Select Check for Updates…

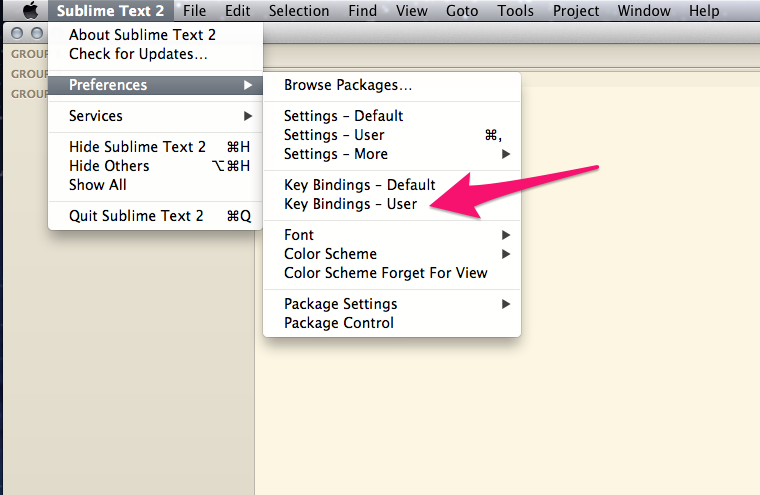(x=138, y=54)
